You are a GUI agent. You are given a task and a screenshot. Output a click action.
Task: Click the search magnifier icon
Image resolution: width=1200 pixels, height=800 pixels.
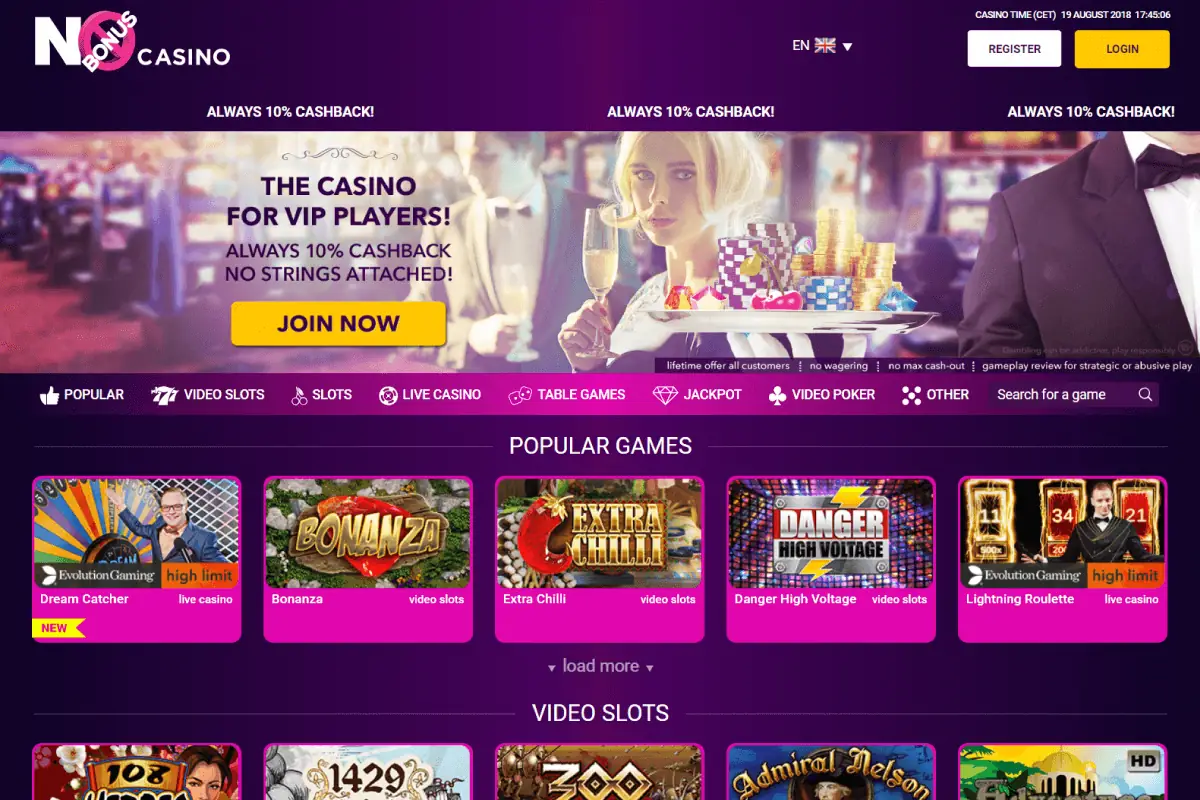[x=1145, y=394]
